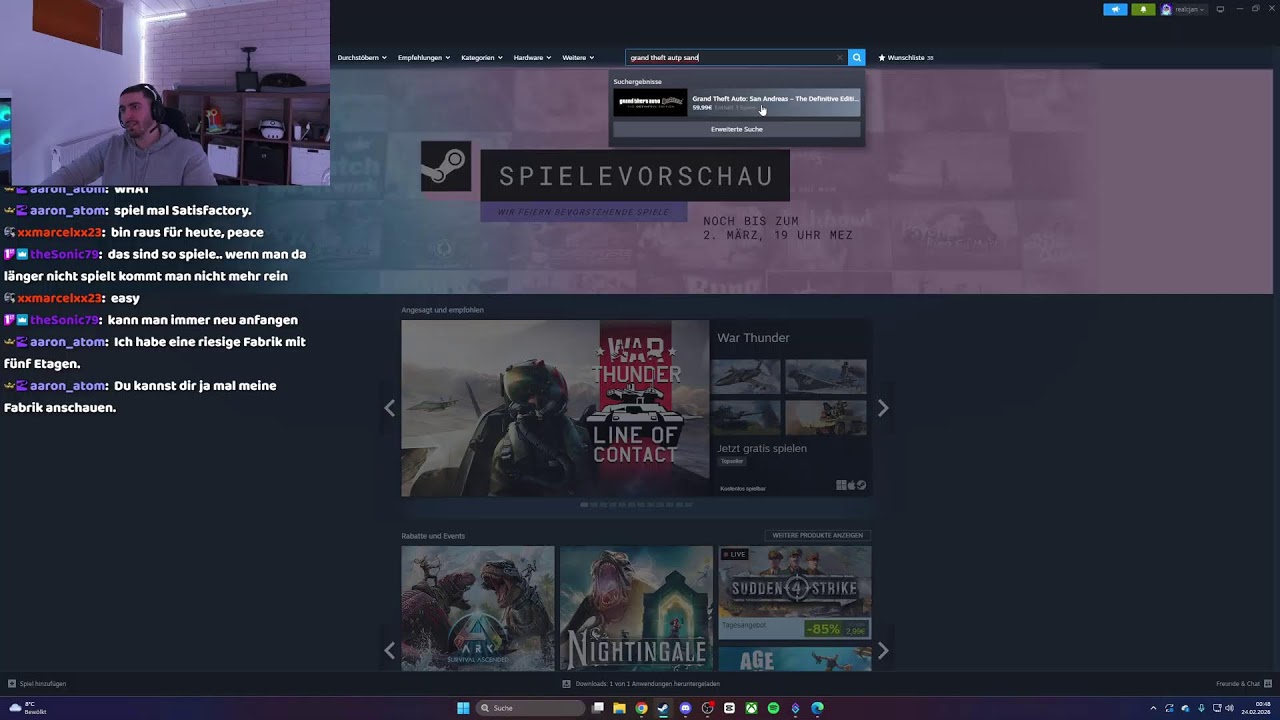Image resolution: width=1280 pixels, height=720 pixels.
Task: Open the ARK Survival Ascended deal
Action: point(478,608)
